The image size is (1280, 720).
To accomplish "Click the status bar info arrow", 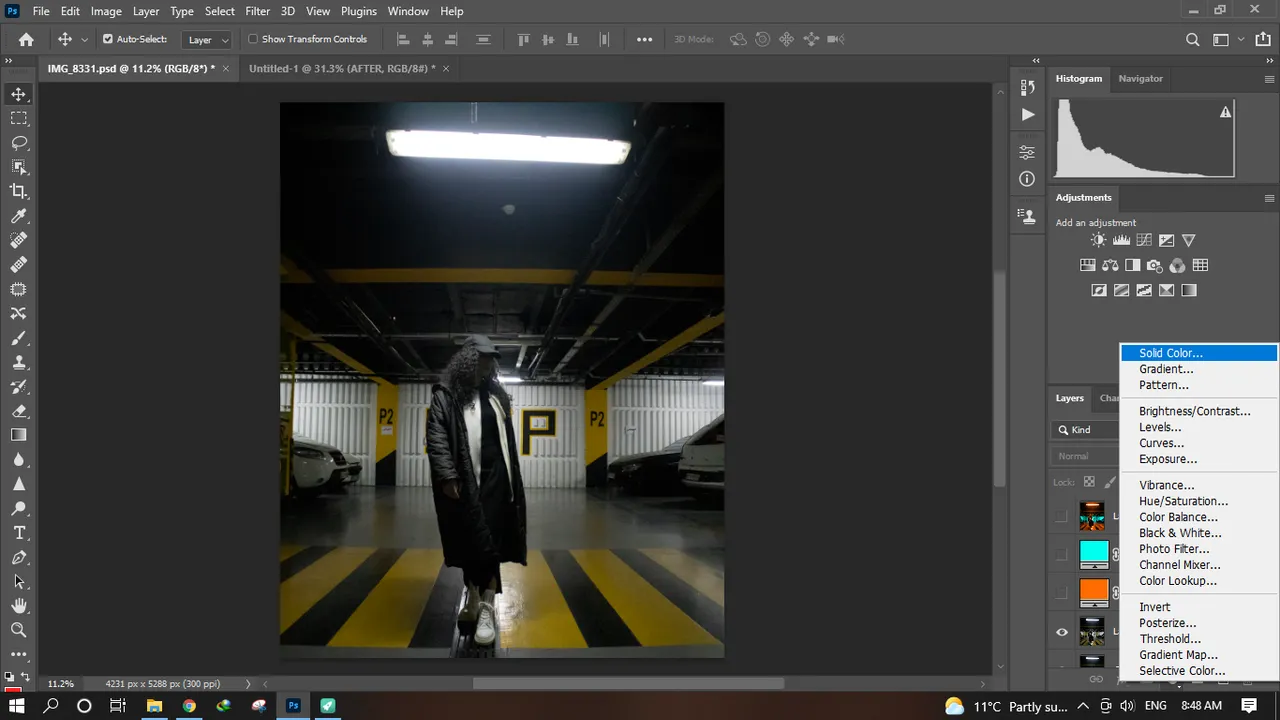I will tap(248, 684).
